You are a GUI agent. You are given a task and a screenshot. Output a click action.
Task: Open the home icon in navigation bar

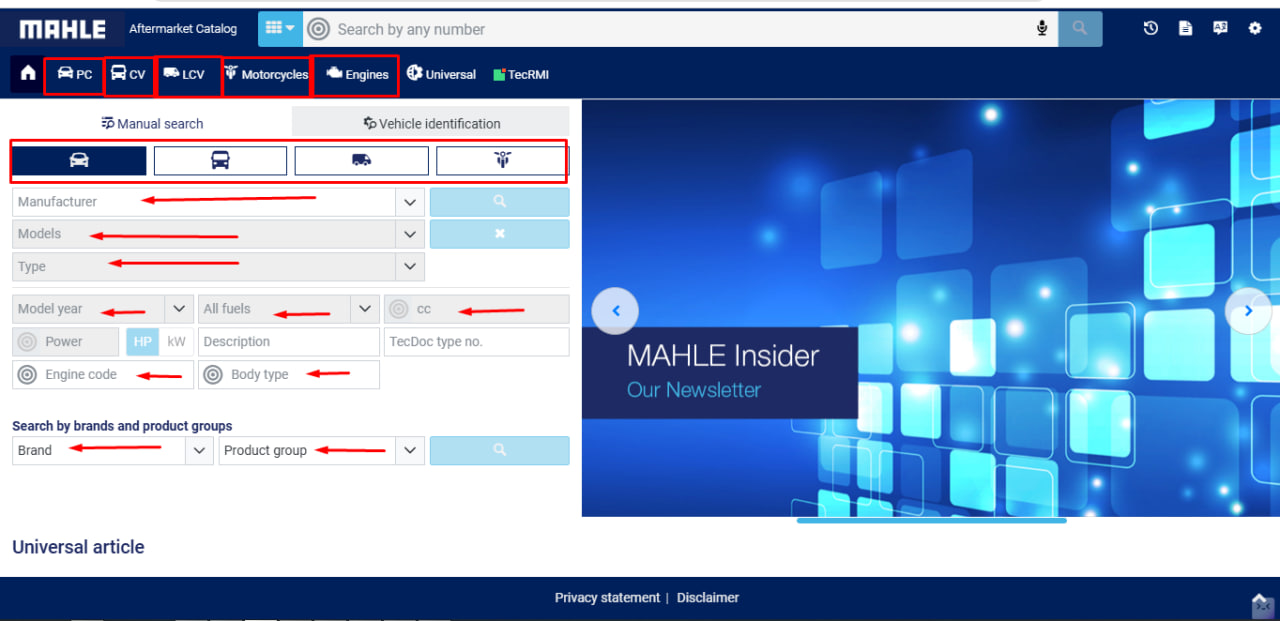coord(28,73)
